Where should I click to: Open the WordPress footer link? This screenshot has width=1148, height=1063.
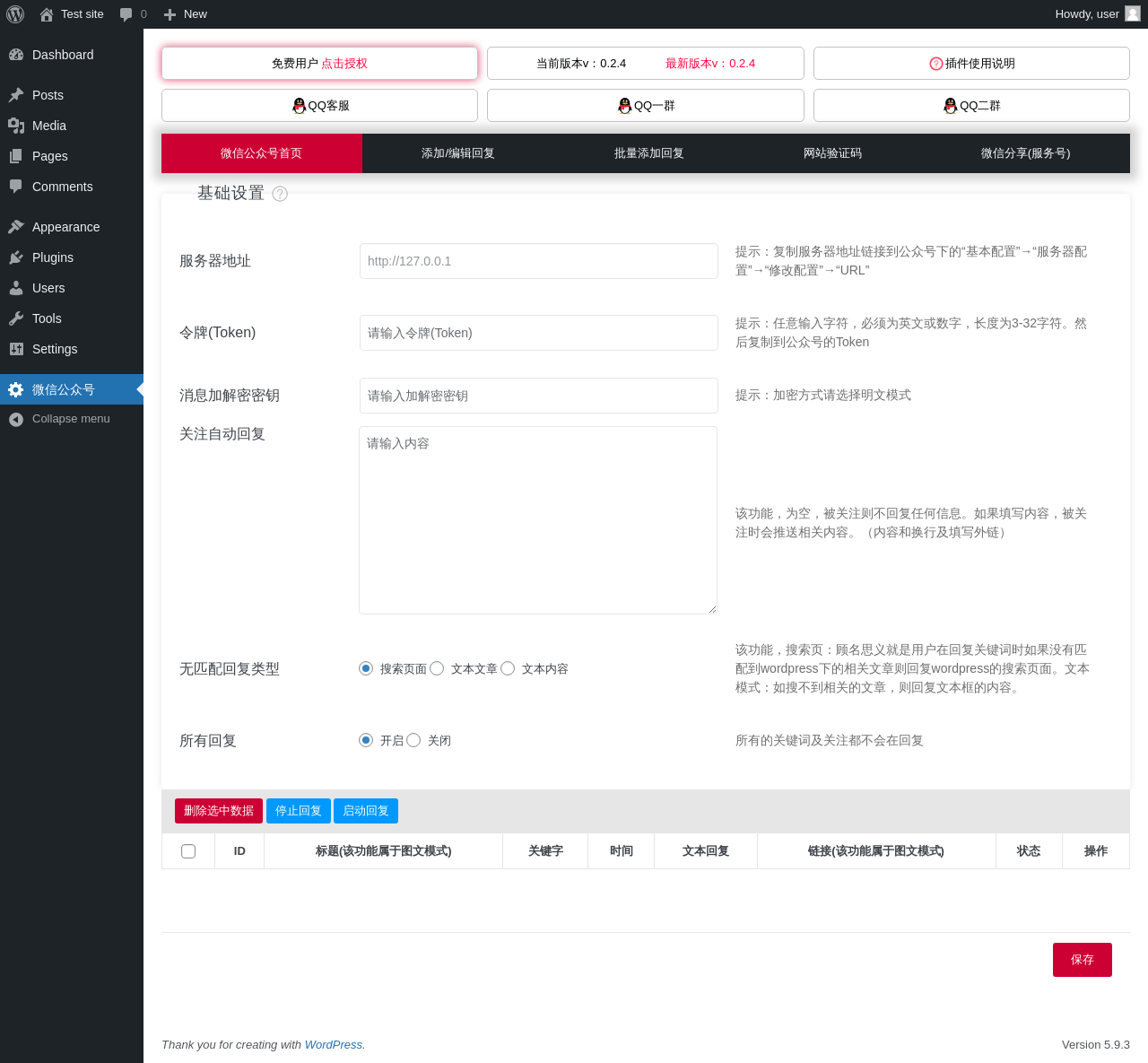[334, 1045]
